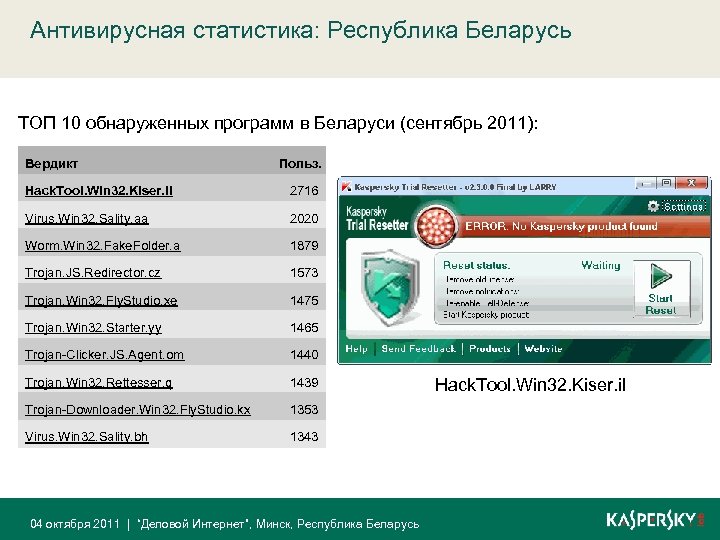Open Products in Trial Resetter footer
720x540 pixels.
[489, 349]
